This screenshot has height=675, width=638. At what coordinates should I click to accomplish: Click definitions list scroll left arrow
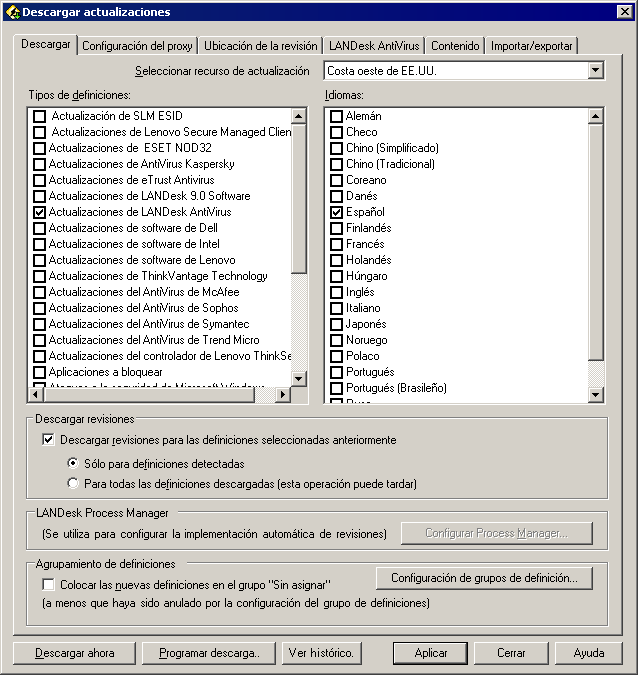(x=36, y=394)
